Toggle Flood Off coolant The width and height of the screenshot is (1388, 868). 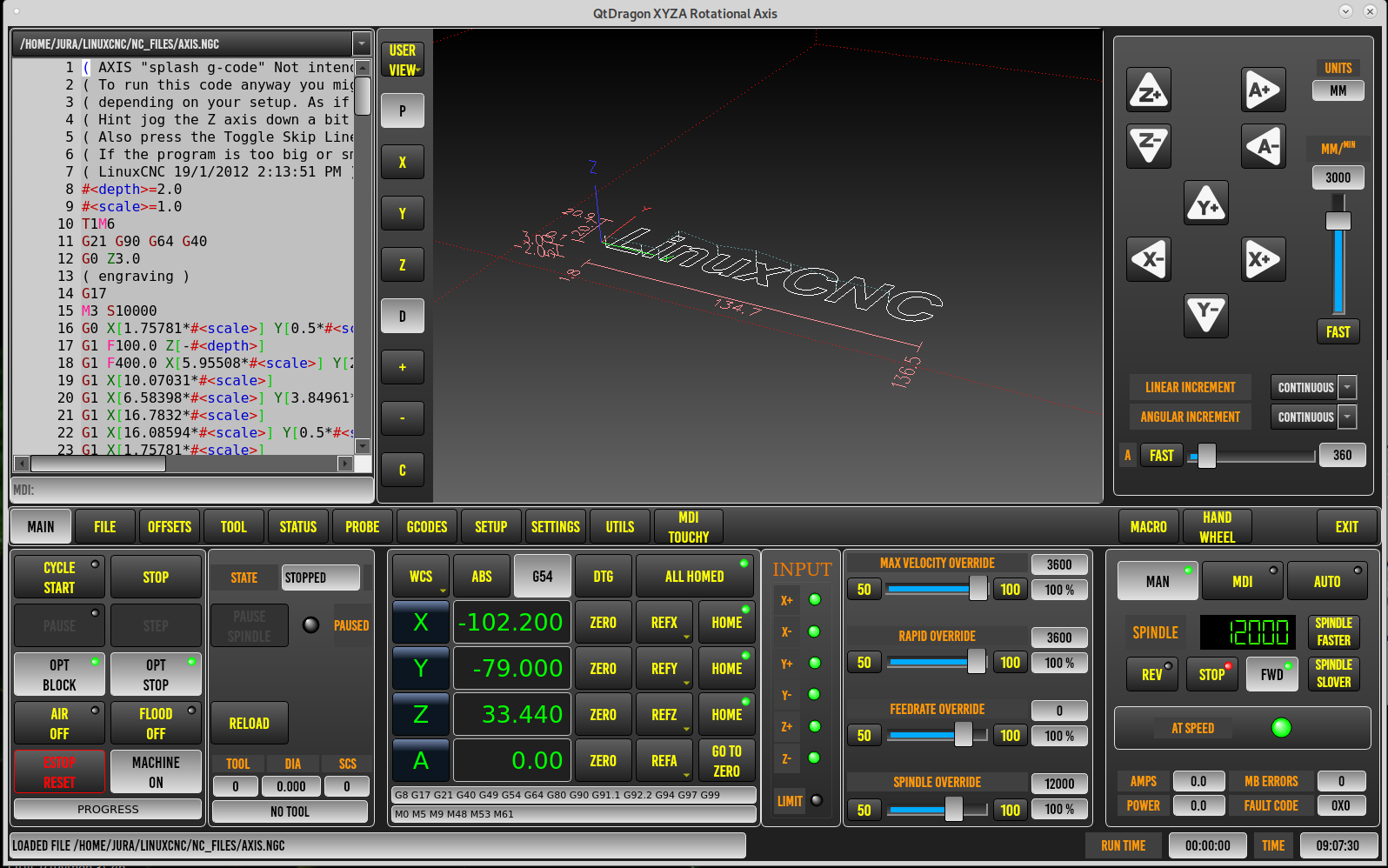tap(156, 724)
